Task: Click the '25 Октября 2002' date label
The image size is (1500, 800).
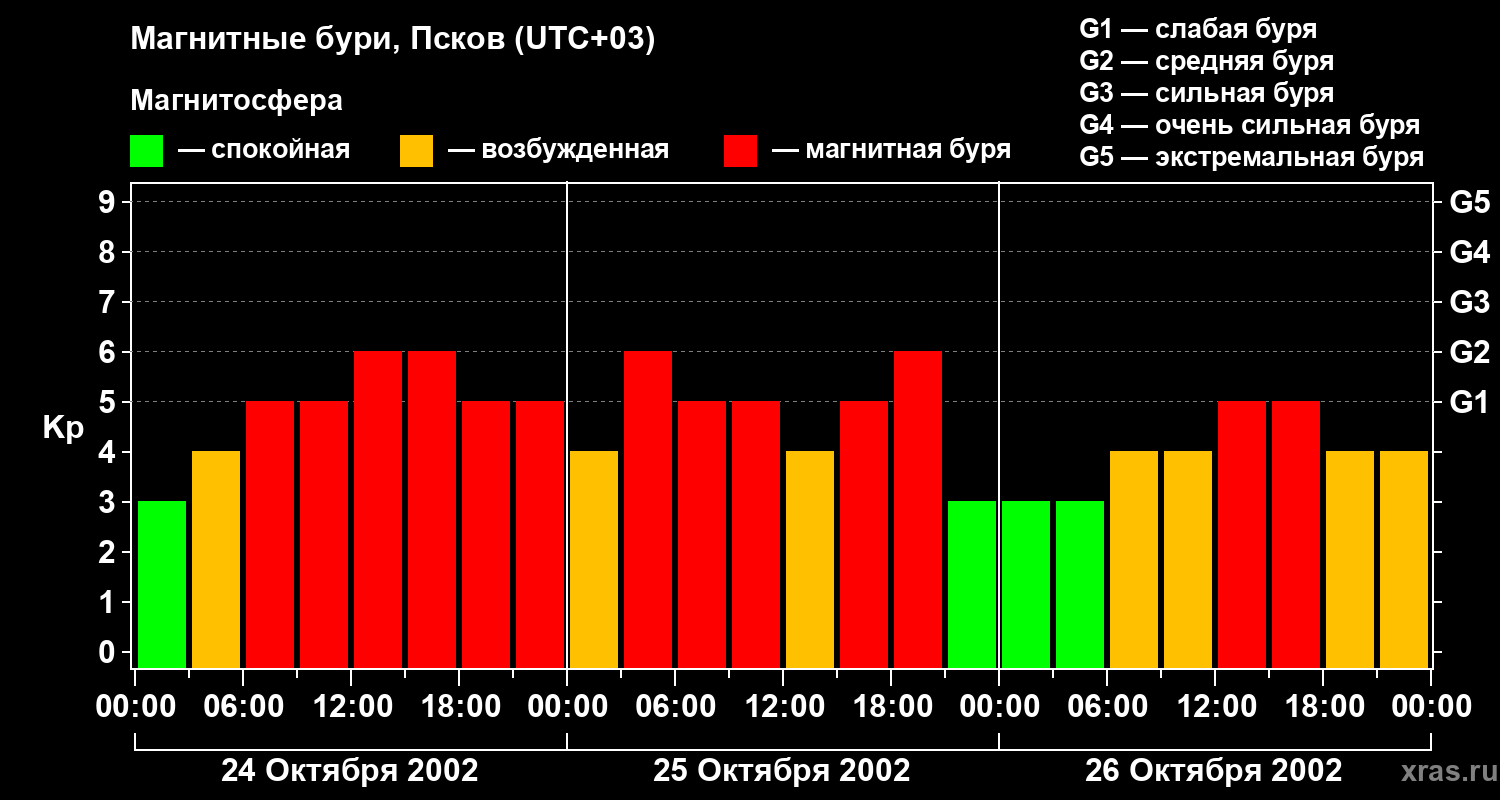Action: point(782,771)
